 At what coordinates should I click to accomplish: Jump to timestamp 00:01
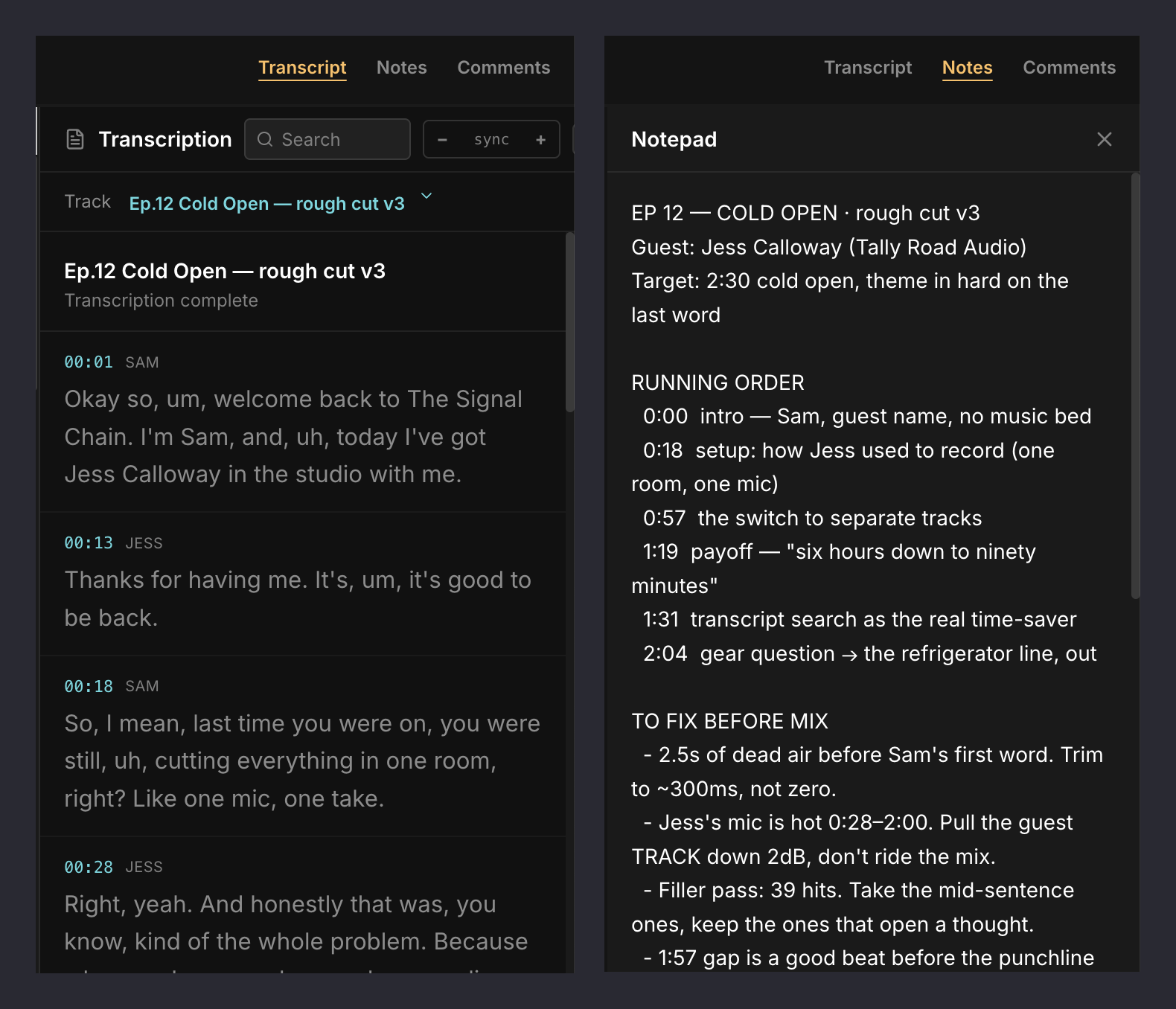pos(89,362)
